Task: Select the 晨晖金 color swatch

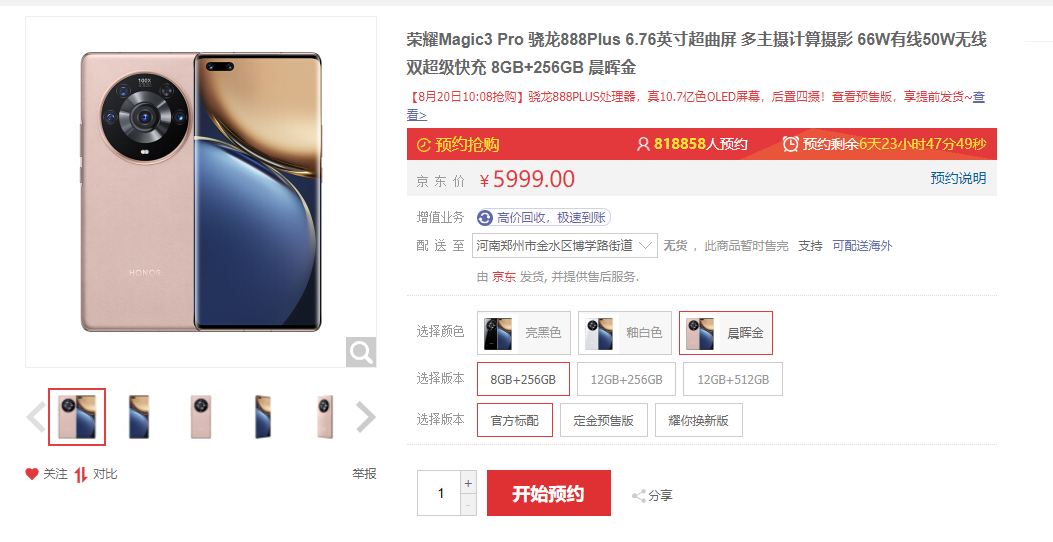Action: [726, 333]
